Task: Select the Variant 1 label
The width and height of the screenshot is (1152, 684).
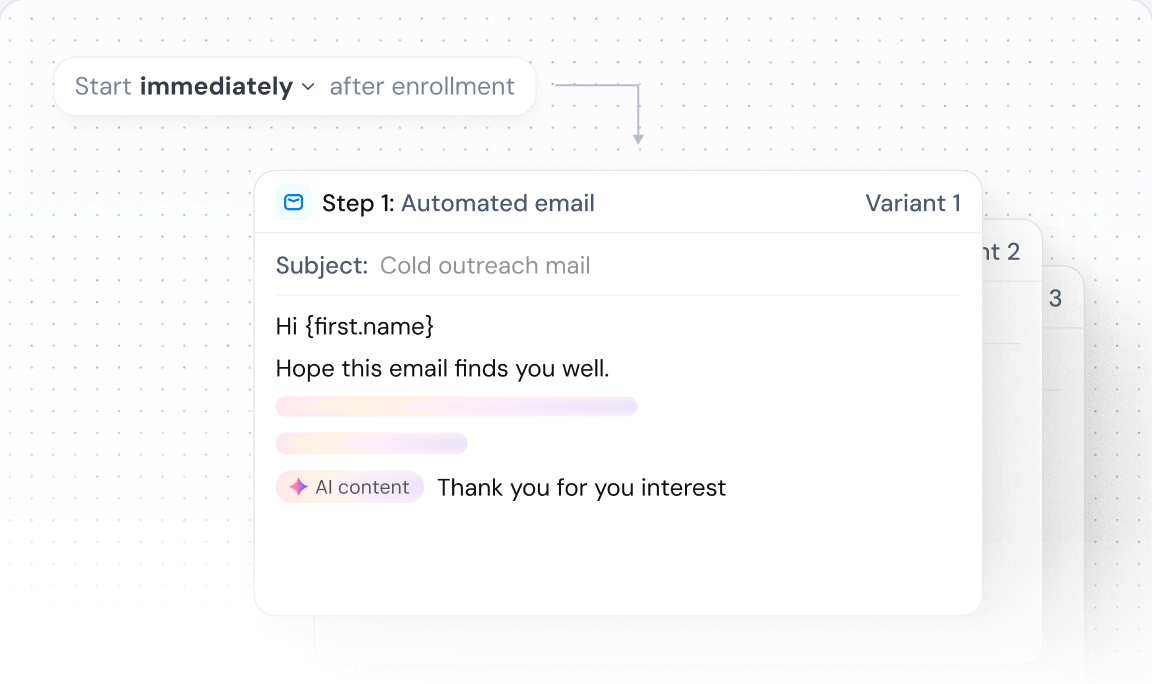Action: [x=913, y=203]
